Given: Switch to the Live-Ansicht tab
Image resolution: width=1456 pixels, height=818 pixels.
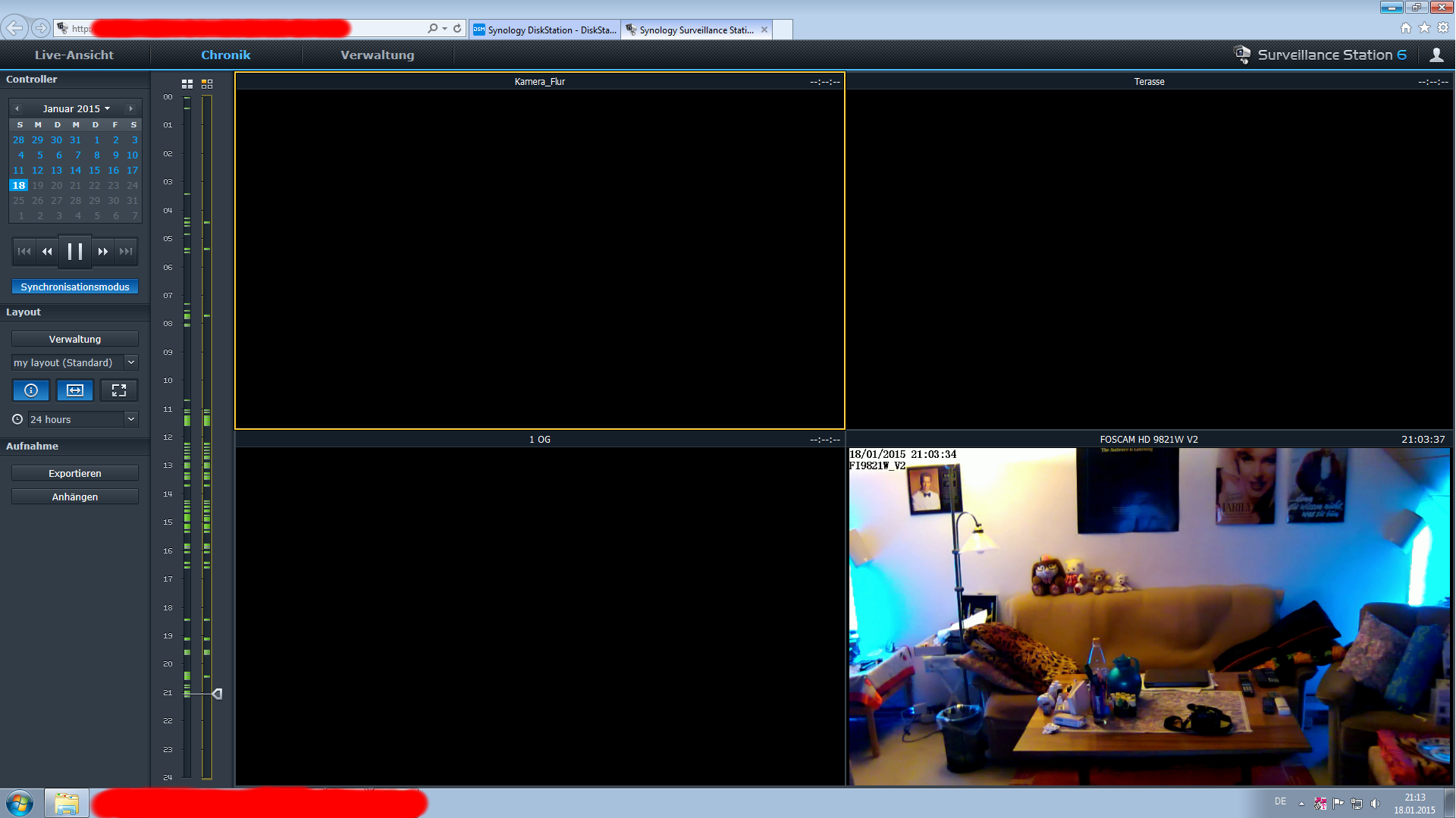Looking at the screenshot, I should (74, 55).
